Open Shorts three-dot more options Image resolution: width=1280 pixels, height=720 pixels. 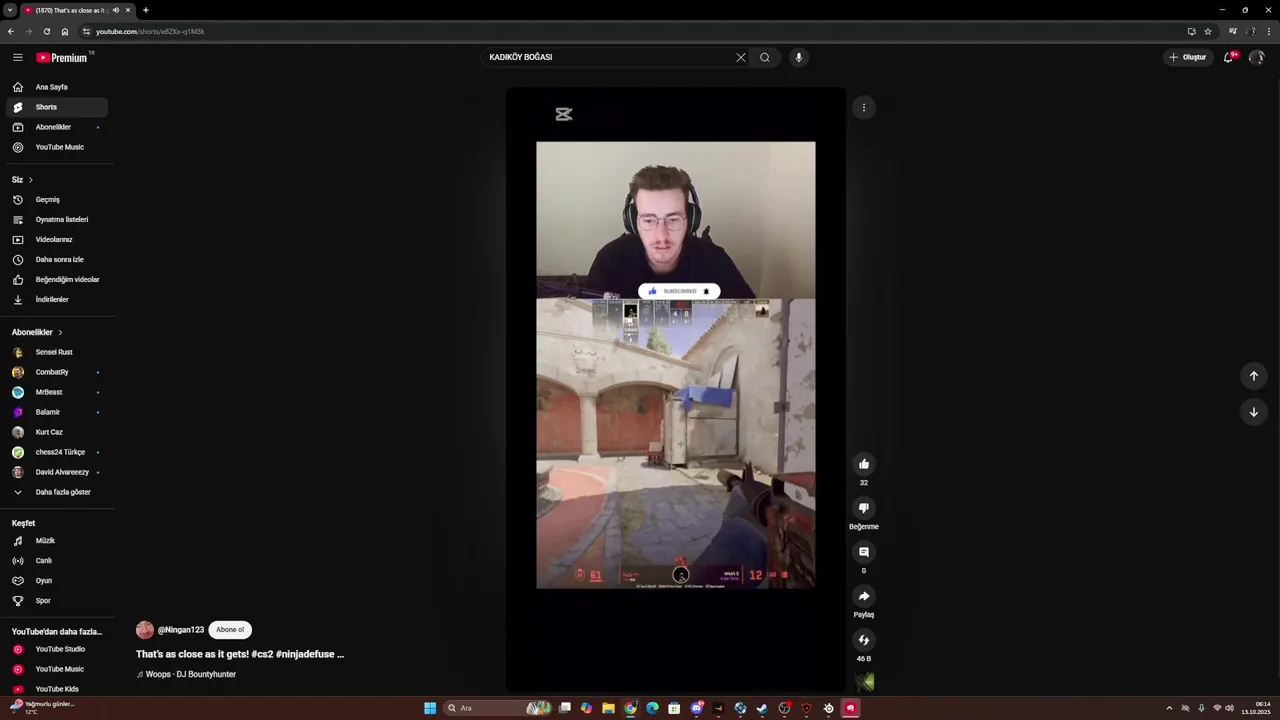pos(864,108)
